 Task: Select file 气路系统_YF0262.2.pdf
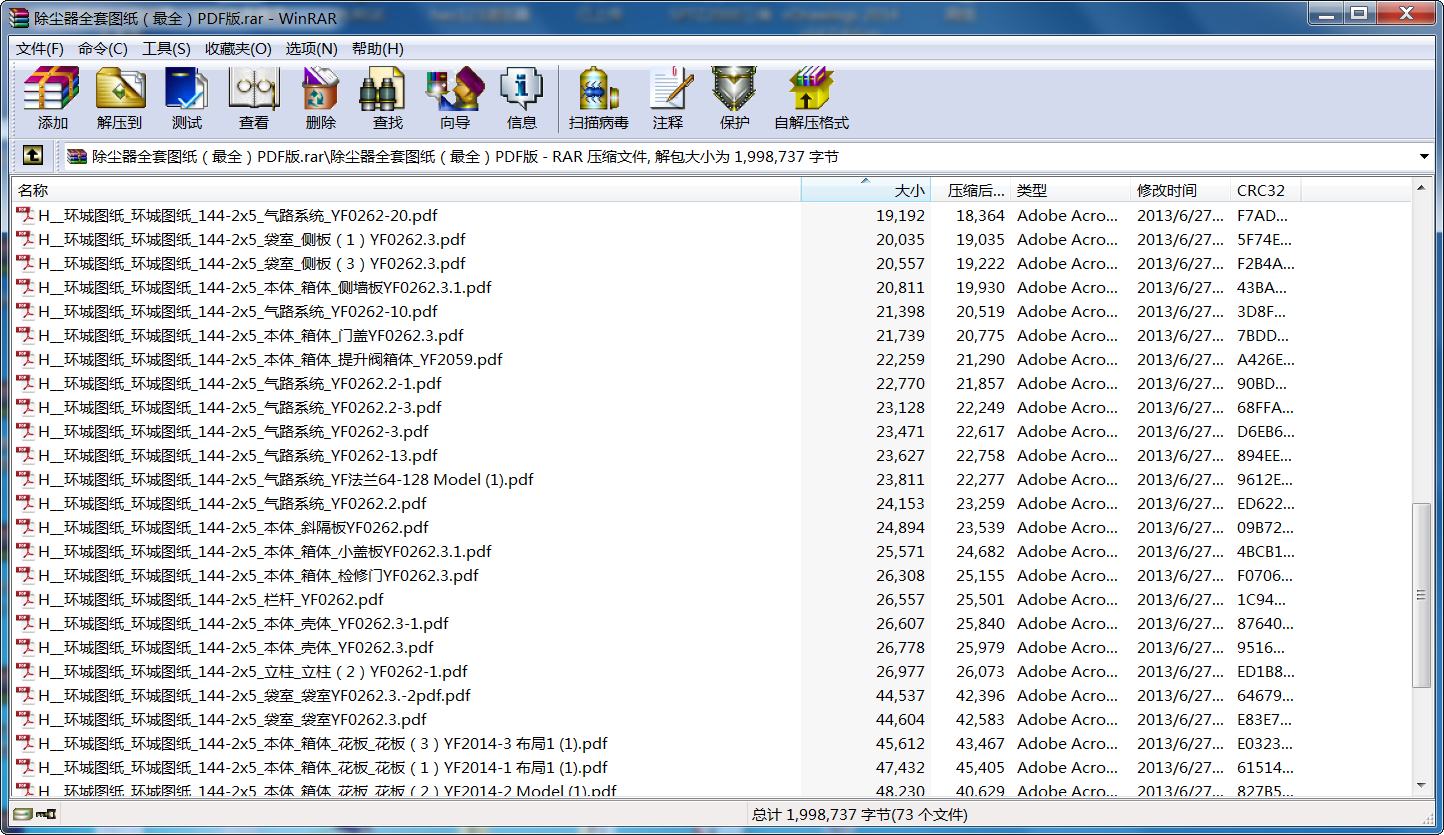[x=233, y=503]
